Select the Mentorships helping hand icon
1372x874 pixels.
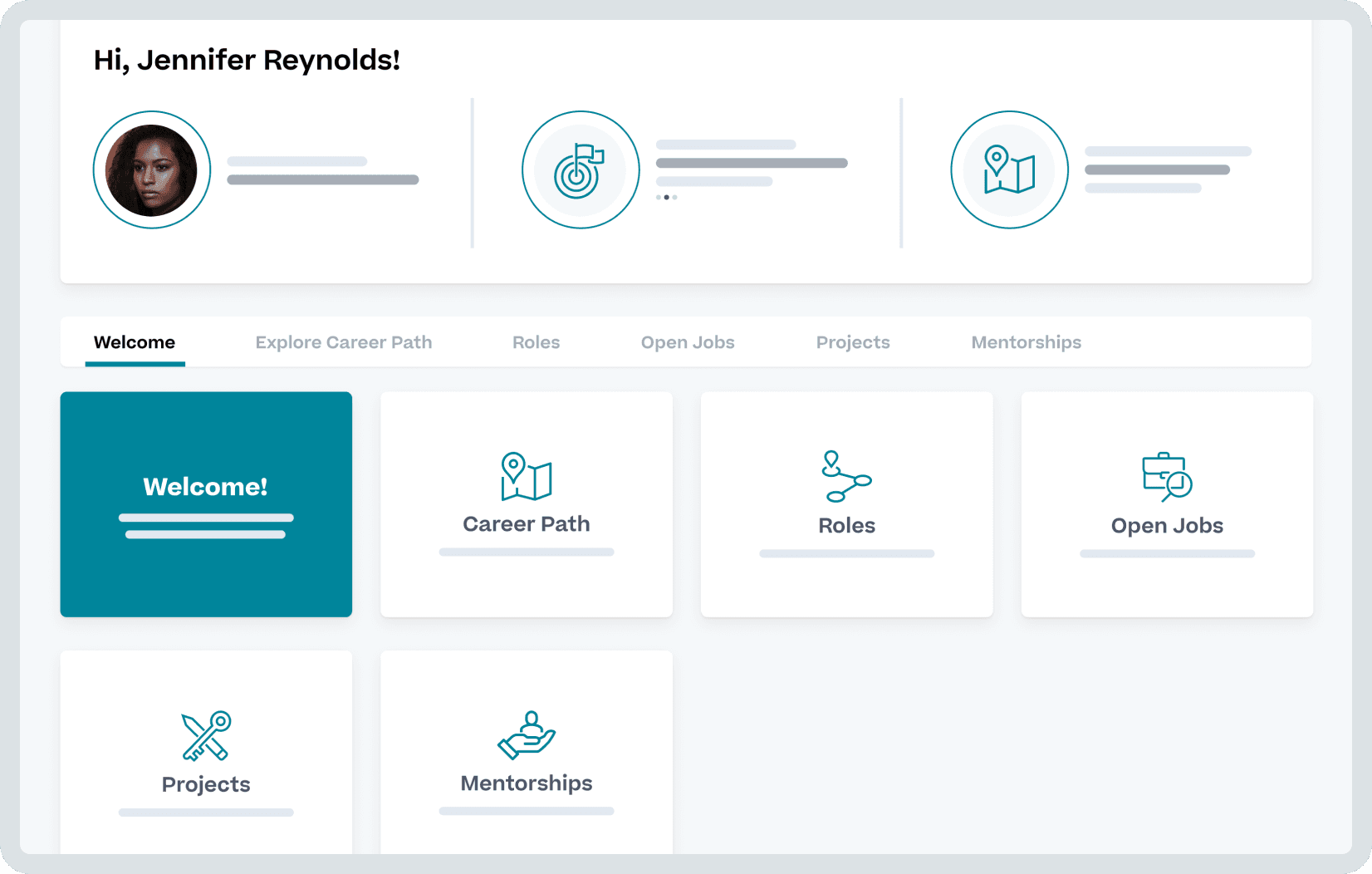(x=526, y=734)
